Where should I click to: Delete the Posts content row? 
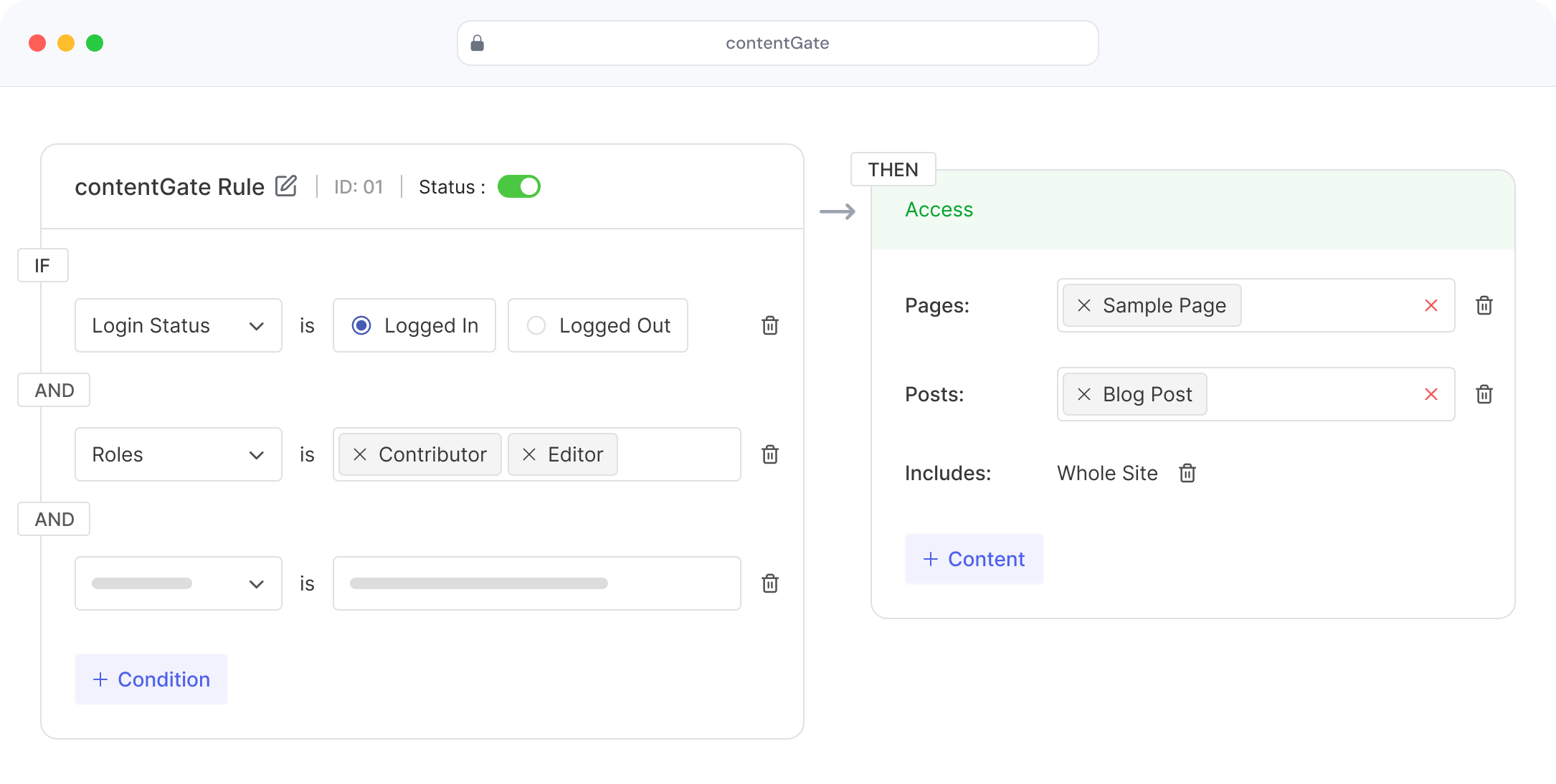1484,394
